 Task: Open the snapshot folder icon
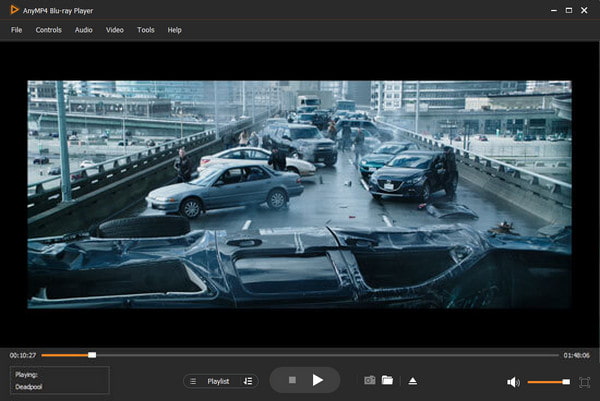click(x=387, y=380)
